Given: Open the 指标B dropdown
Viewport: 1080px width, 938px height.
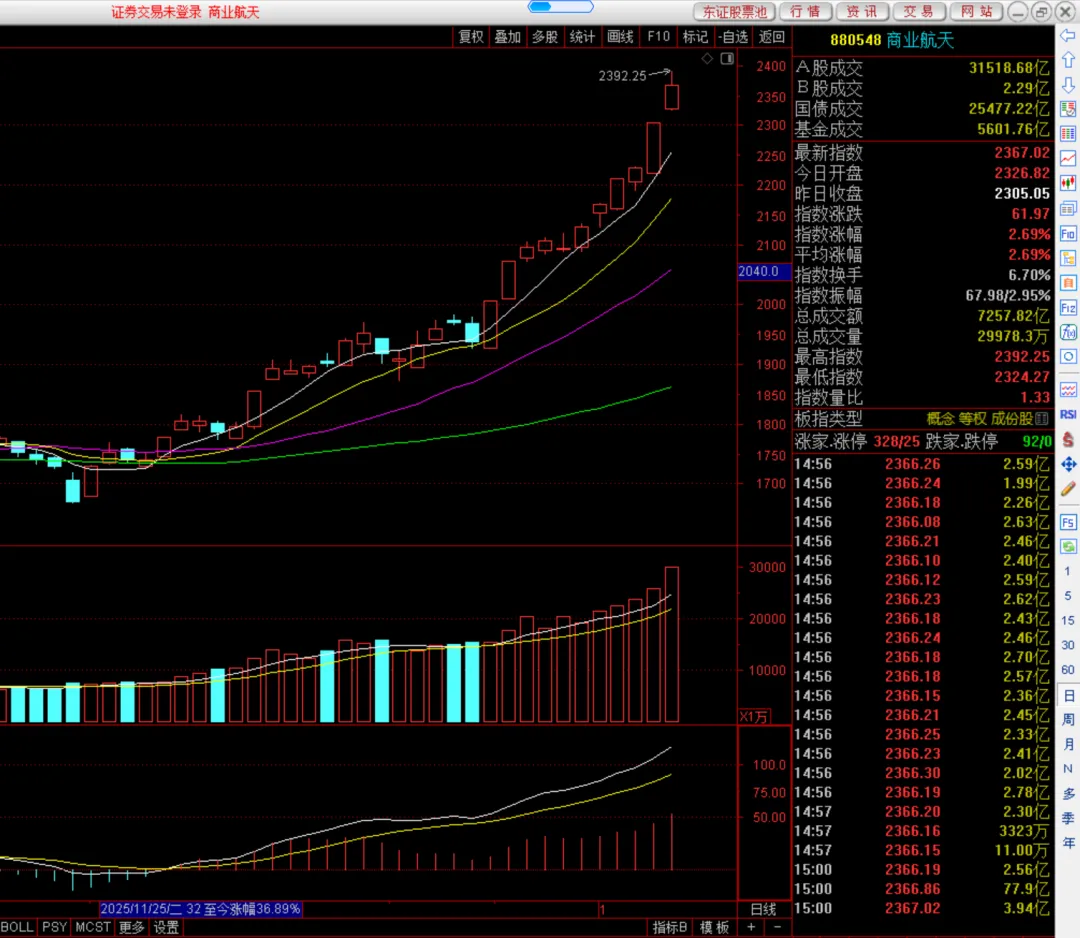Looking at the screenshot, I should coord(669,928).
